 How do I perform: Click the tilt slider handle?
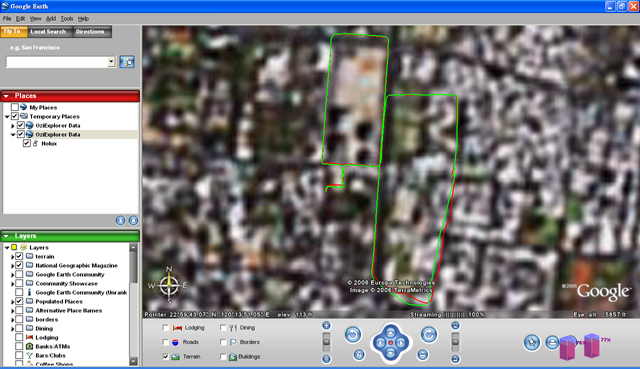[x=455, y=342]
